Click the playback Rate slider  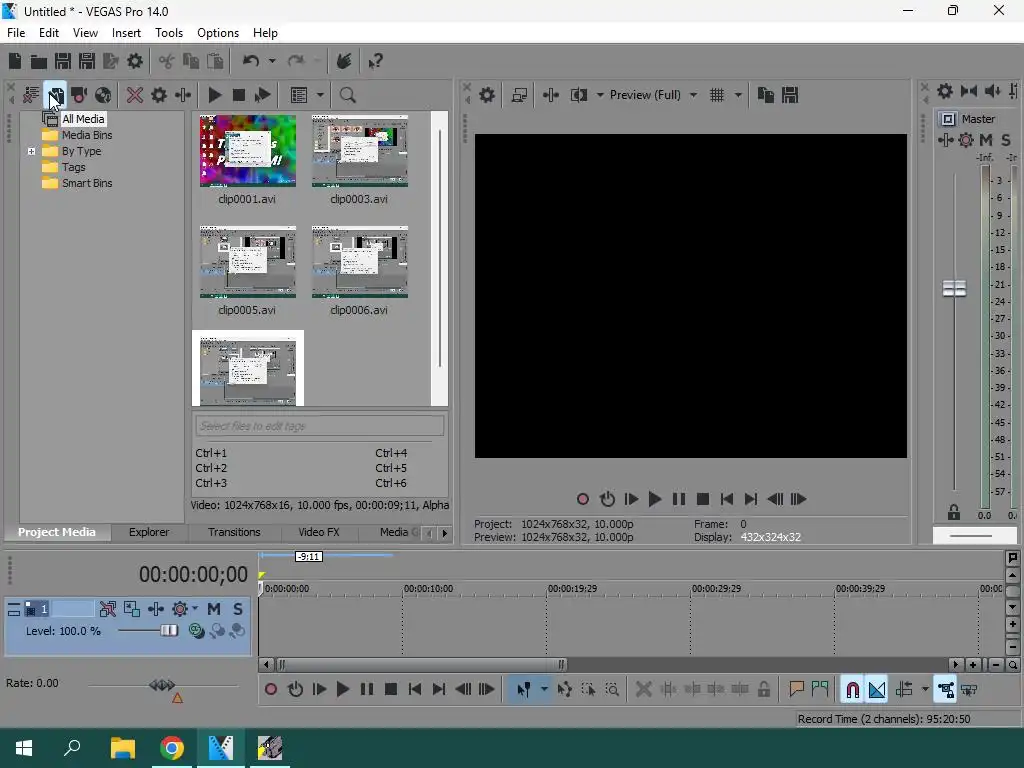pos(162,685)
